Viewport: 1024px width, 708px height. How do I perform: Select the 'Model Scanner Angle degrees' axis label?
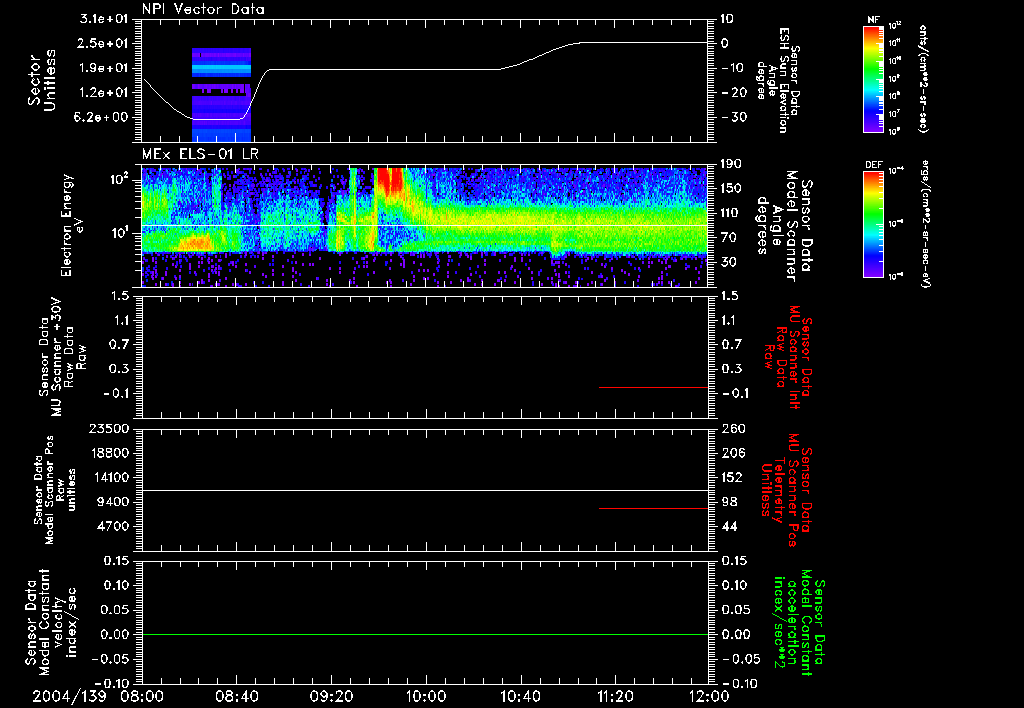[x=783, y=225]
